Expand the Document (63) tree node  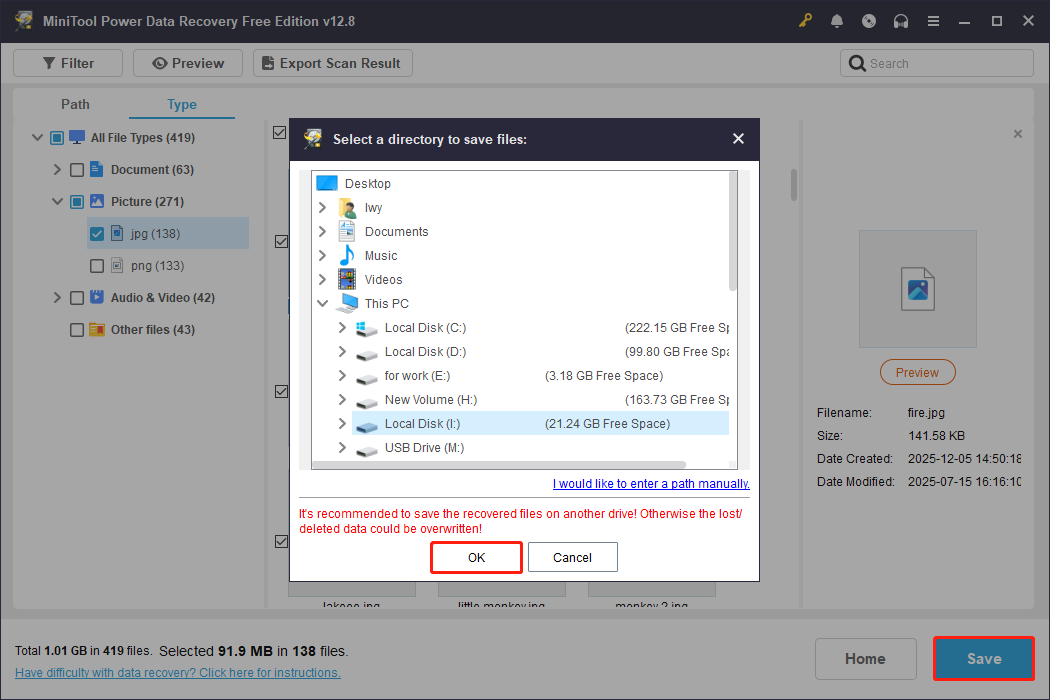(x=57, y=169)
